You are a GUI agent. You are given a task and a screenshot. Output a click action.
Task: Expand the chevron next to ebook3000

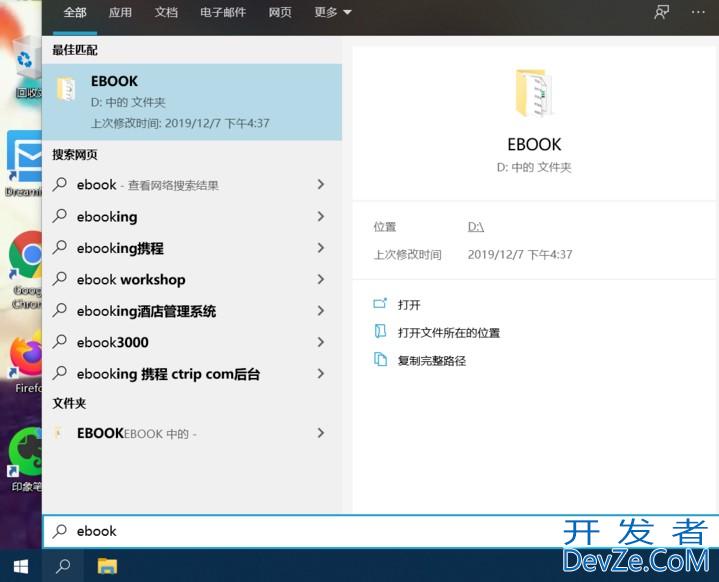pyautogui.click(x=321, y=342)
